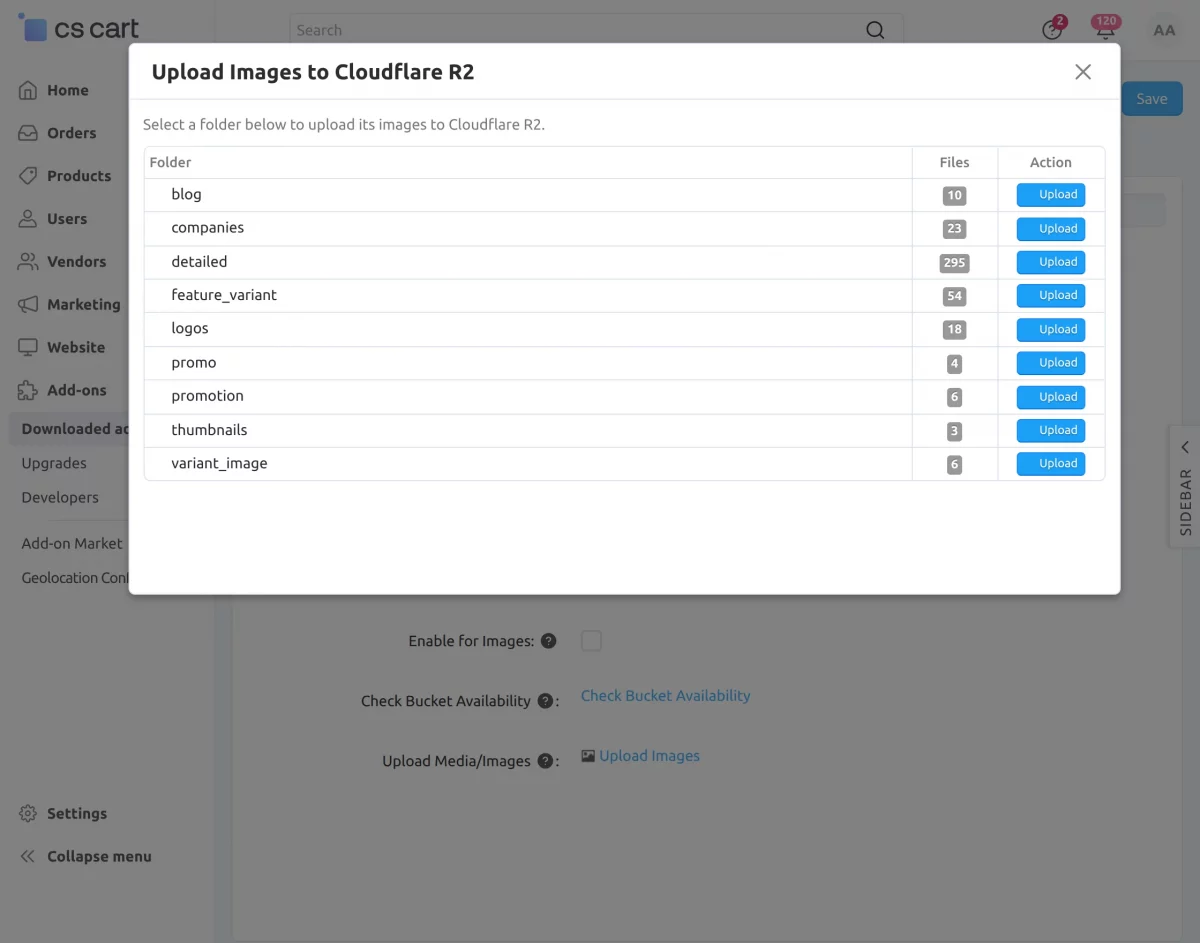
Task: Click the Marketing megaphone icon
Action: pyautogui.click(x=28, y=305)
